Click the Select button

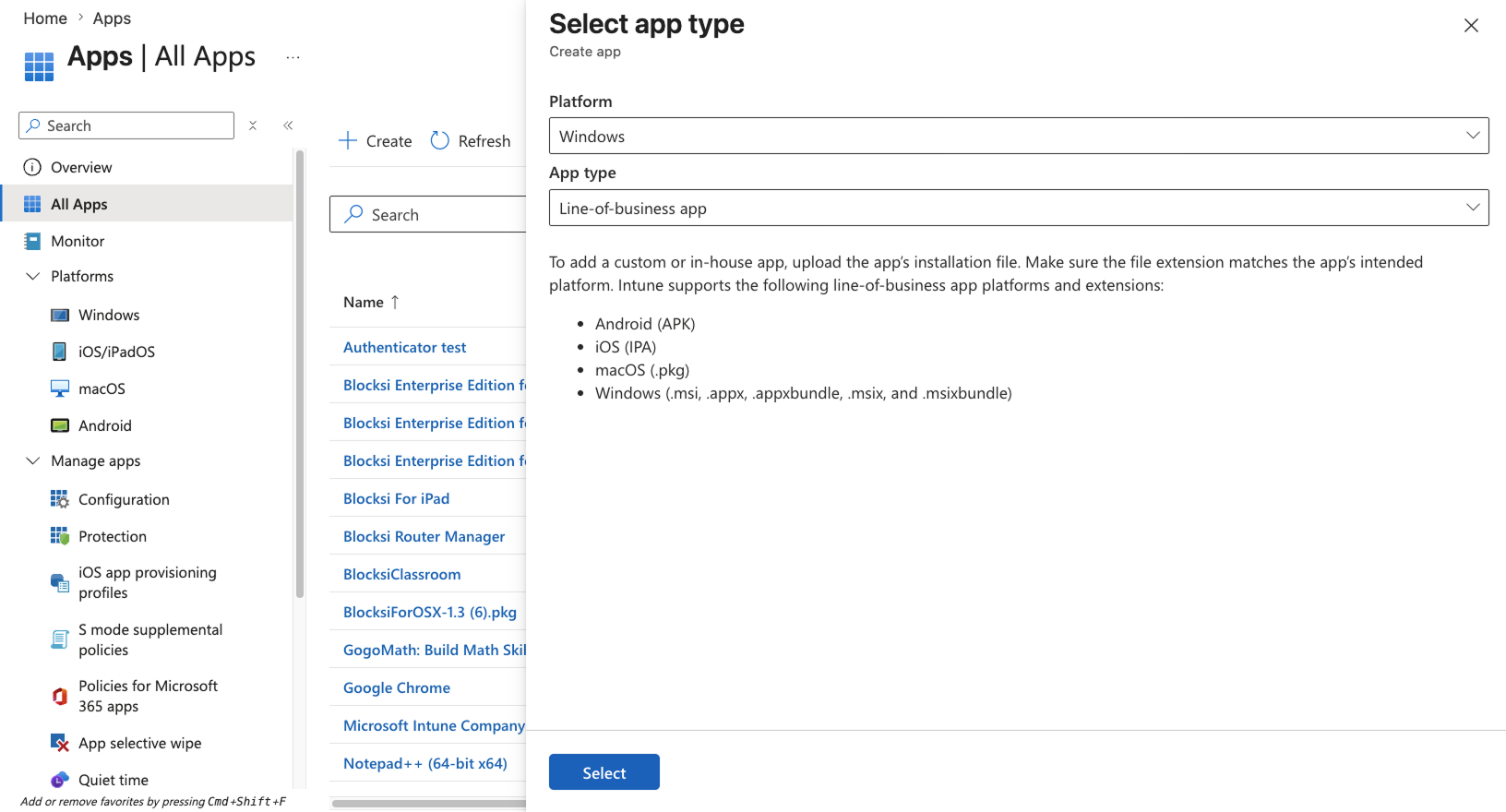[x=604, y=772]
